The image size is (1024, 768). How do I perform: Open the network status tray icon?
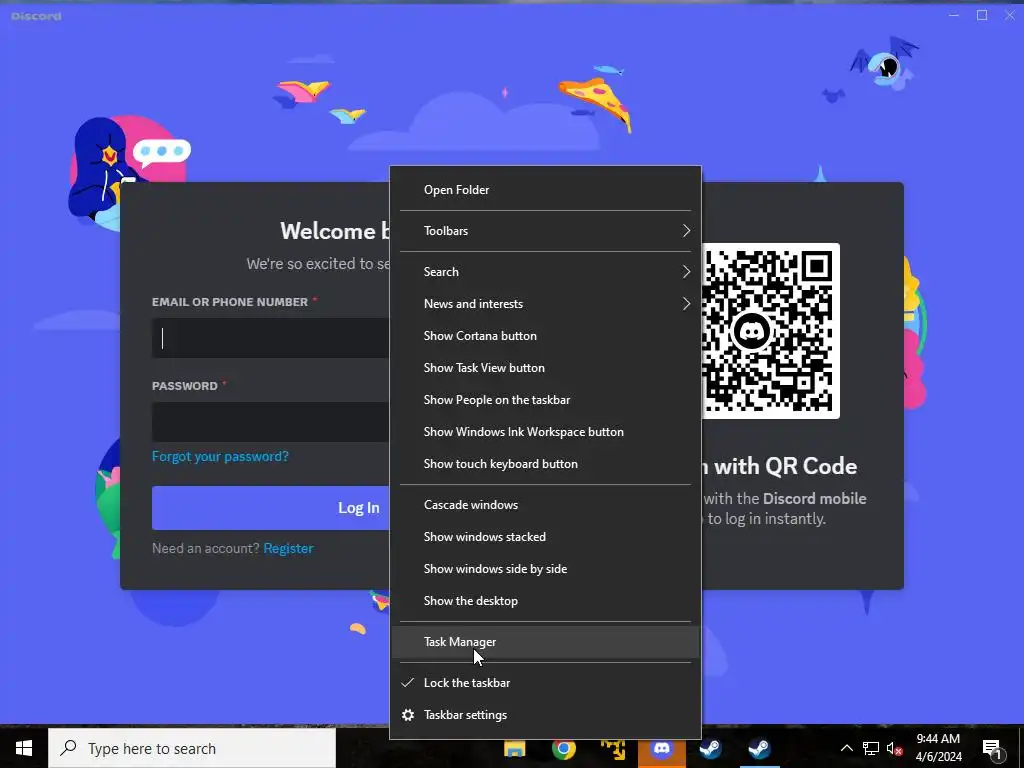pos(871,748)
